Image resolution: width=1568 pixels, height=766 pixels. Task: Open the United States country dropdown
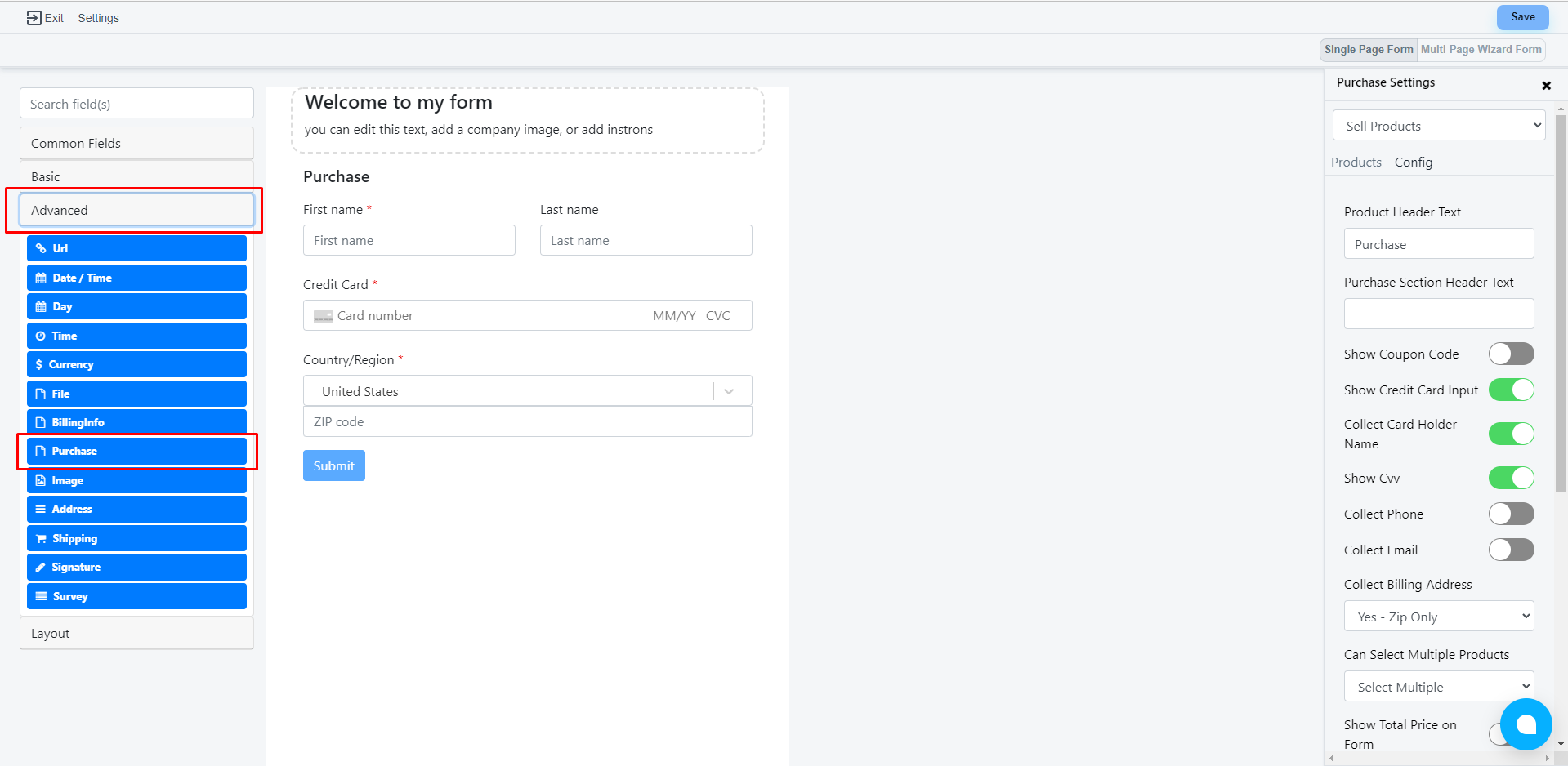(527, 391)
